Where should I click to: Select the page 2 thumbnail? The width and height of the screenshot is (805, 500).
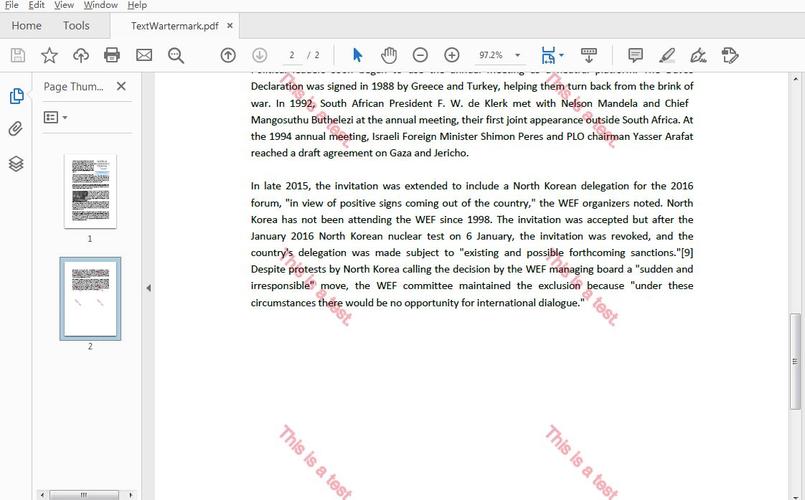[90, 299]
